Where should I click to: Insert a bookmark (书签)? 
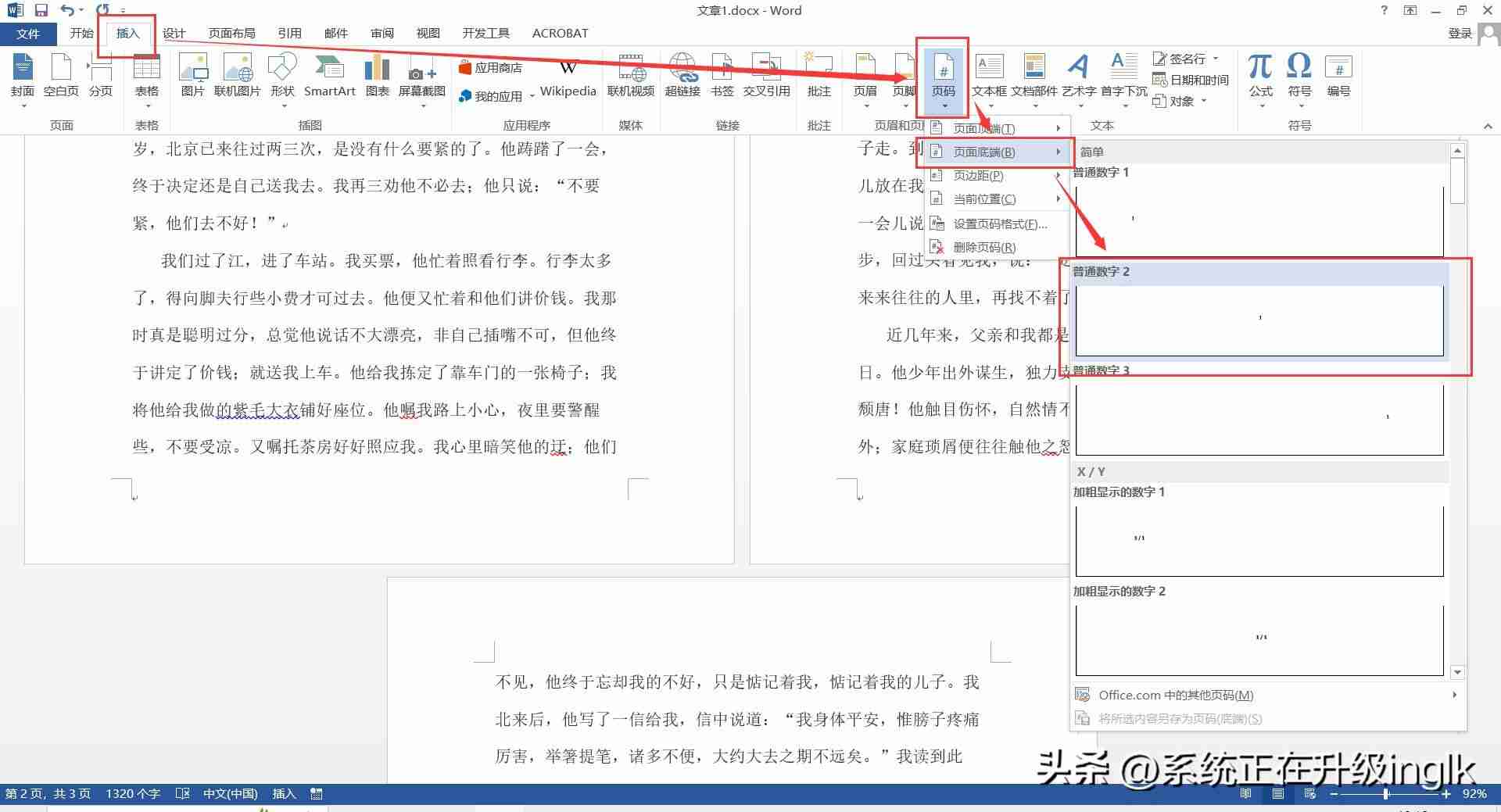point(722,77)
